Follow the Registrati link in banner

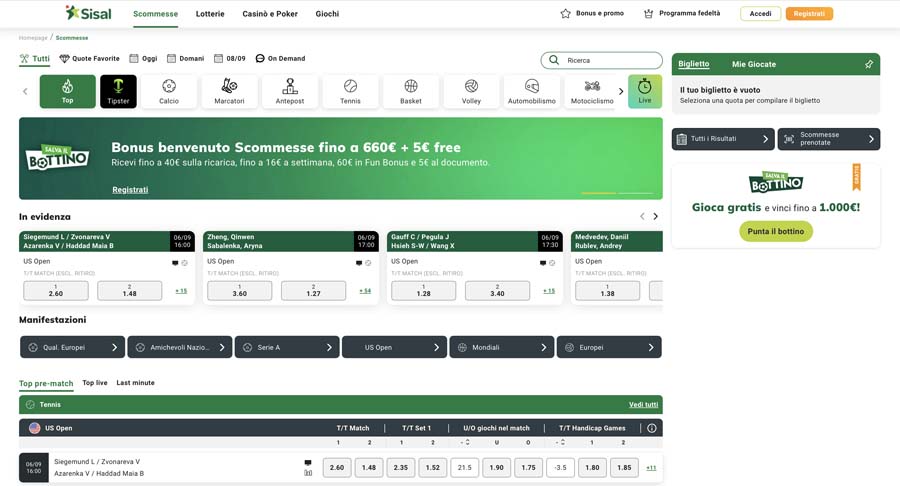[130, 190]
